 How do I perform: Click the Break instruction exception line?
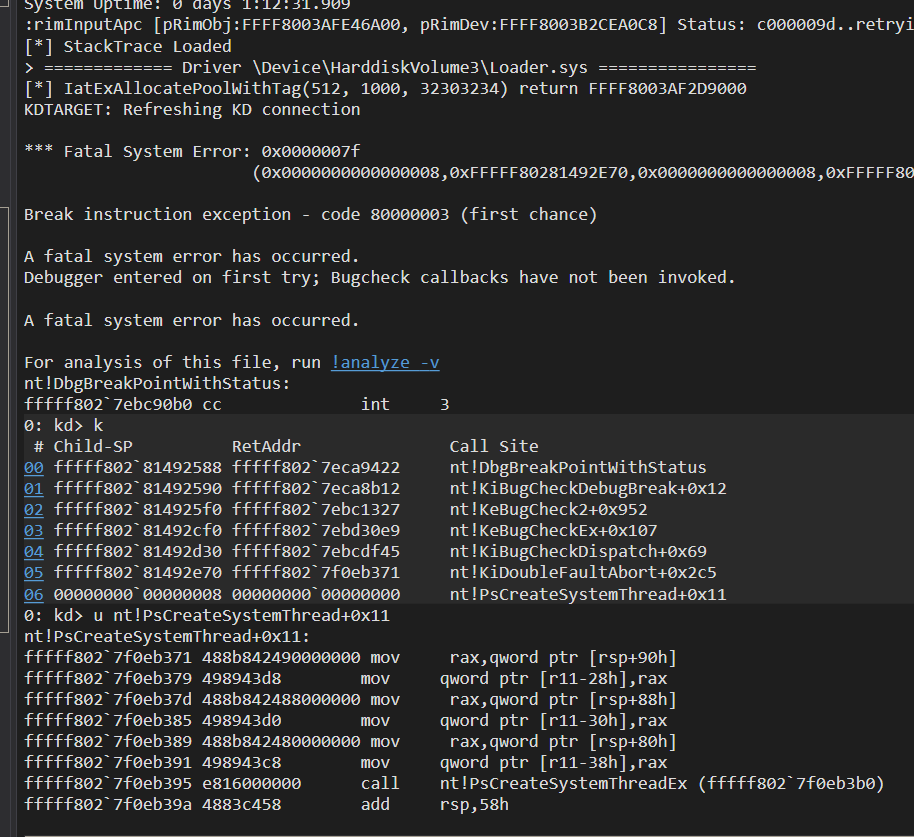[x=310, y=214]
